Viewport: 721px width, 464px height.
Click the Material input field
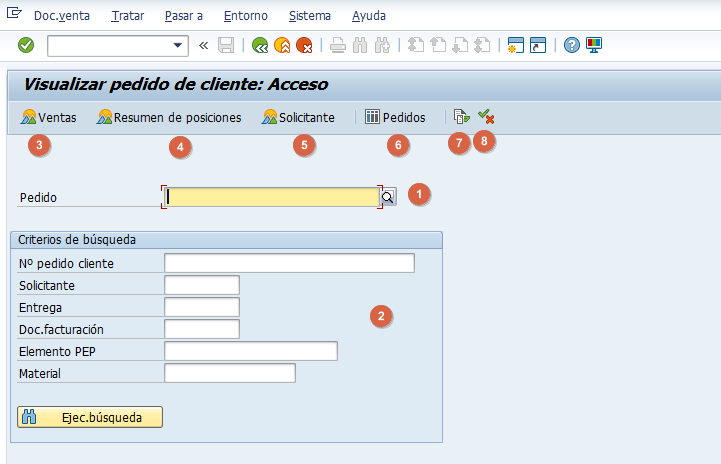[230, 373]
